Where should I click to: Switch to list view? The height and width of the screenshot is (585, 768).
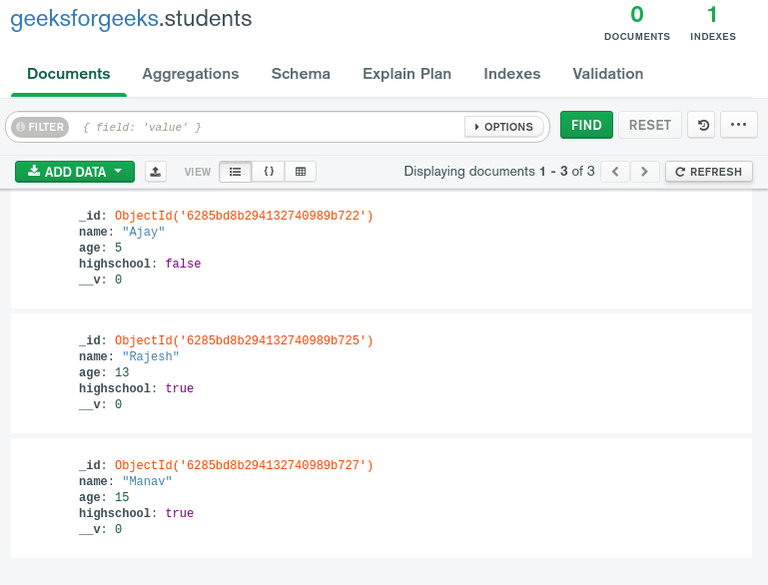(235, 172)
